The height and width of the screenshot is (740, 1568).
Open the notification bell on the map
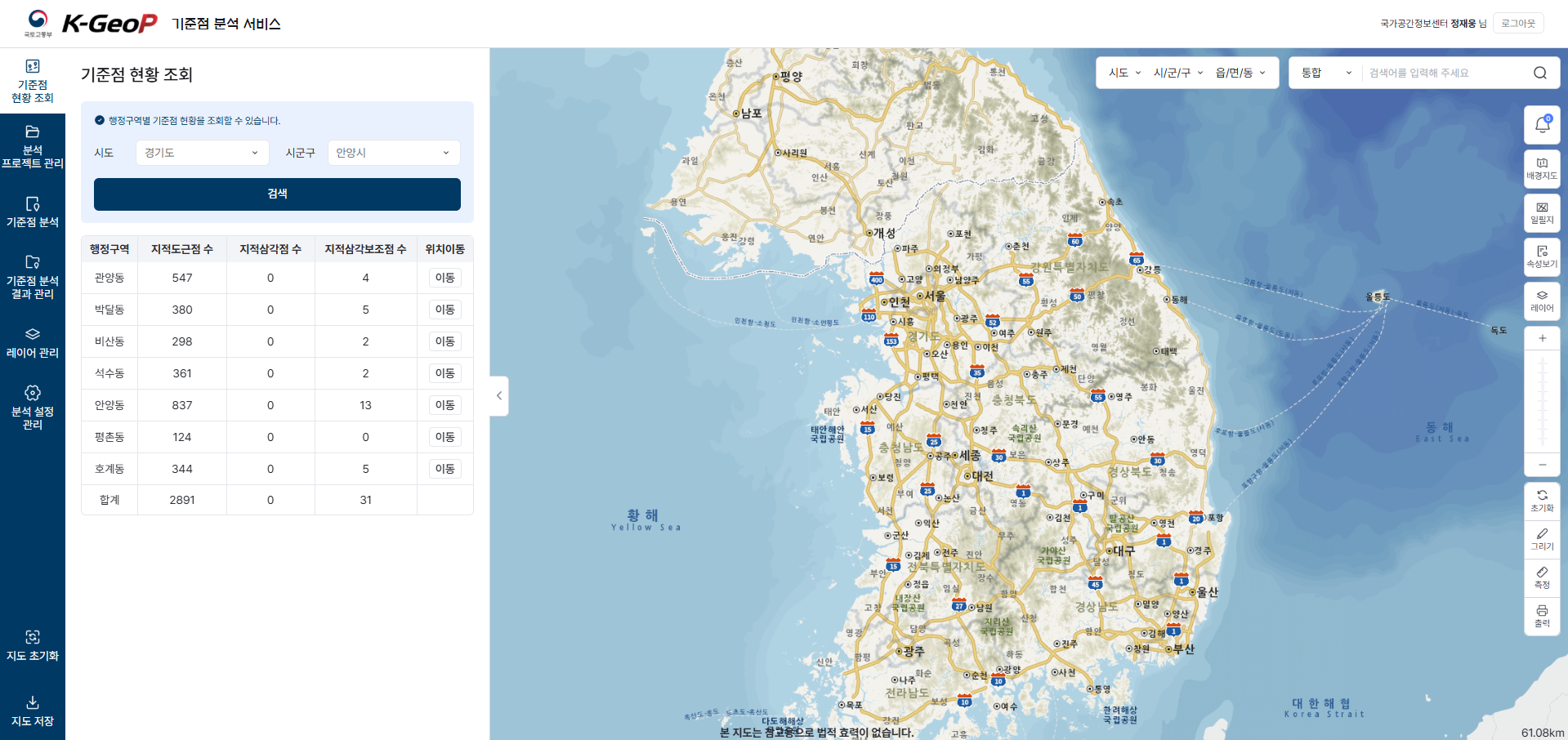[x=1542, y=125]
